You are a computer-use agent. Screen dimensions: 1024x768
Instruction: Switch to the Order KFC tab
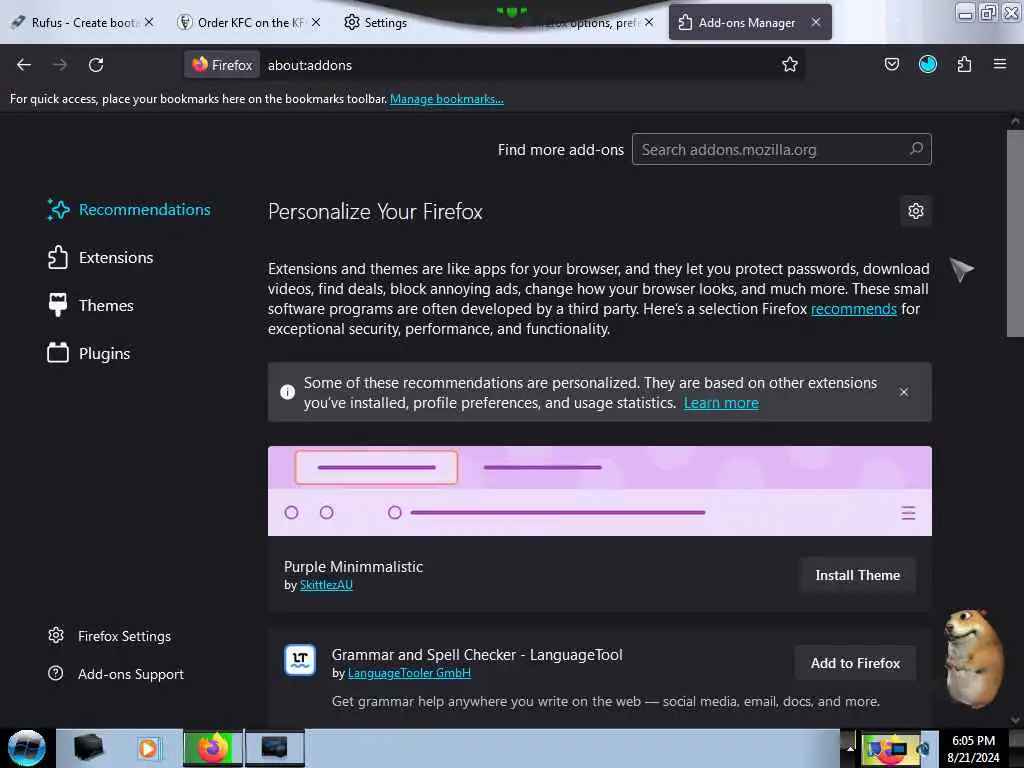(248, 22)
